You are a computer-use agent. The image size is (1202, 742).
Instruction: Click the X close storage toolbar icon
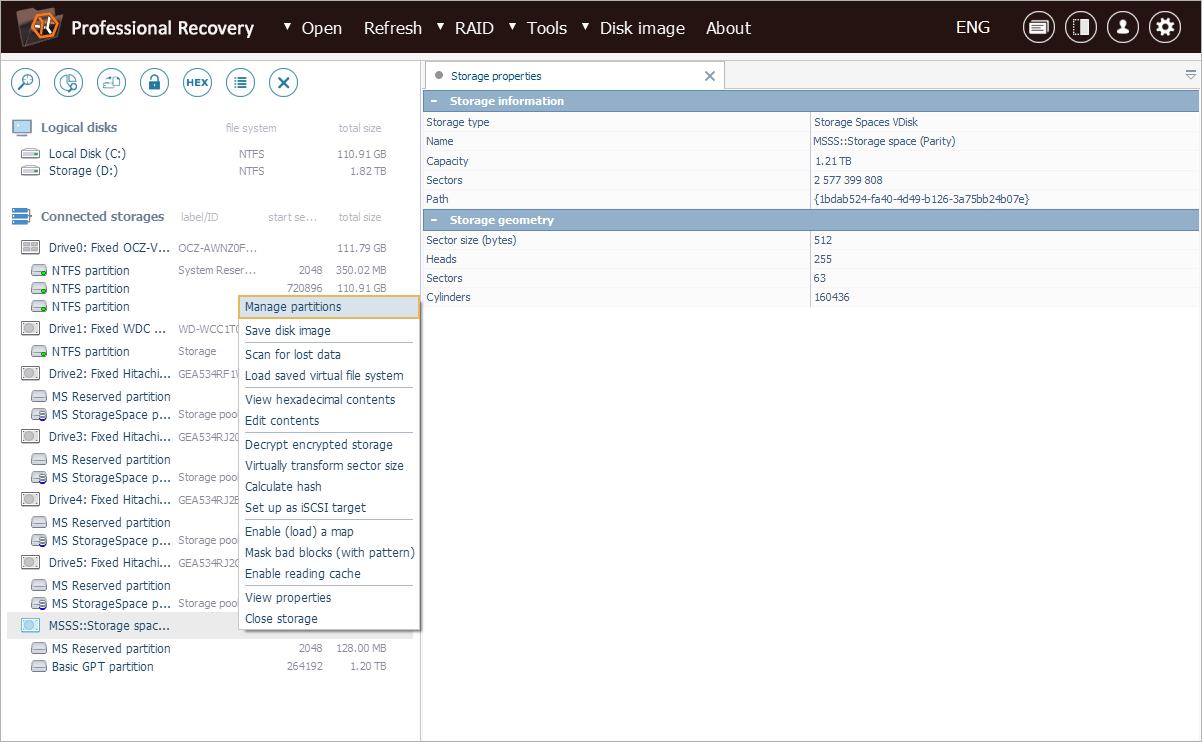coord(283,83)
